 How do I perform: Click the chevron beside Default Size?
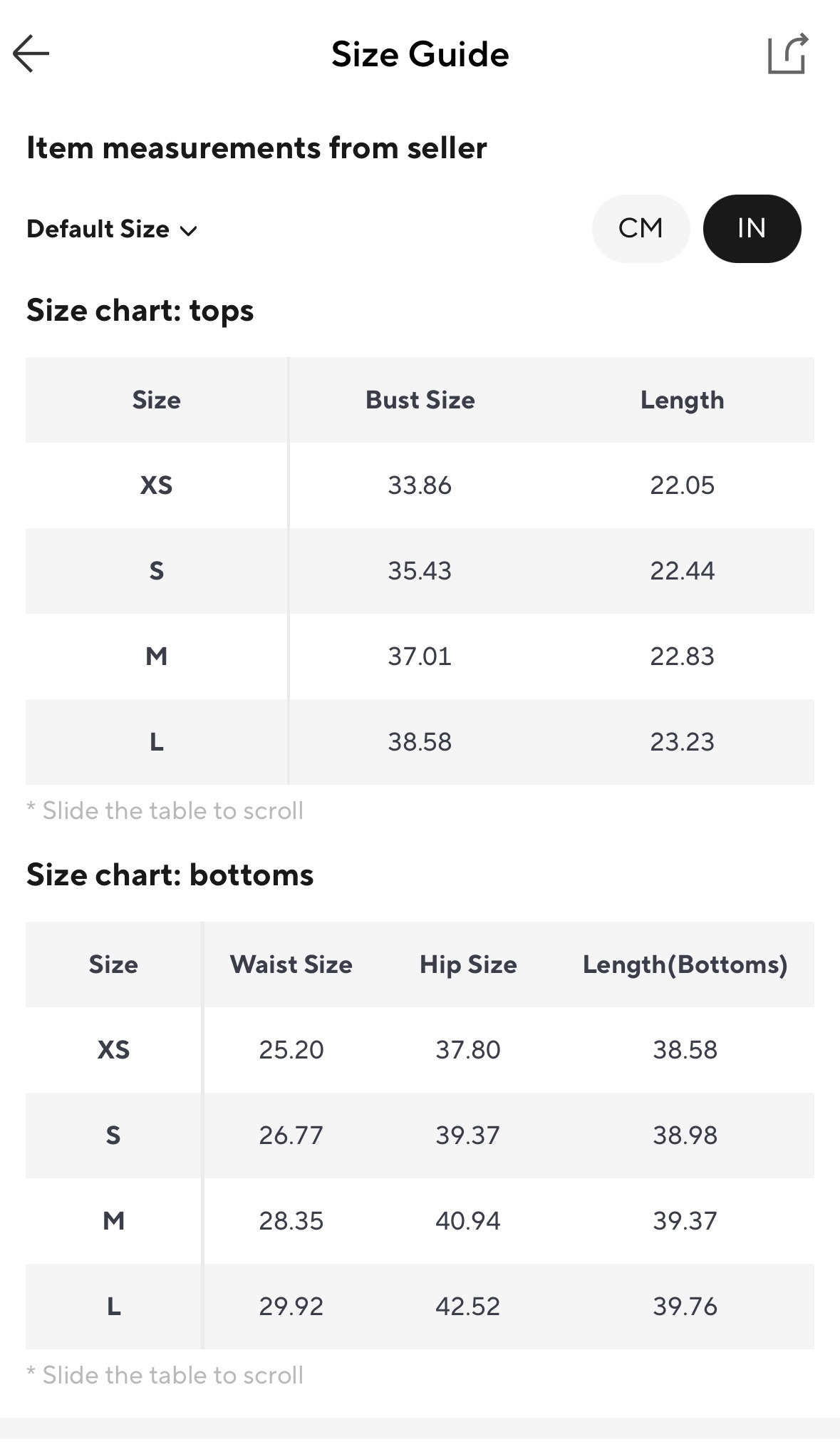(x=189, y=231)
